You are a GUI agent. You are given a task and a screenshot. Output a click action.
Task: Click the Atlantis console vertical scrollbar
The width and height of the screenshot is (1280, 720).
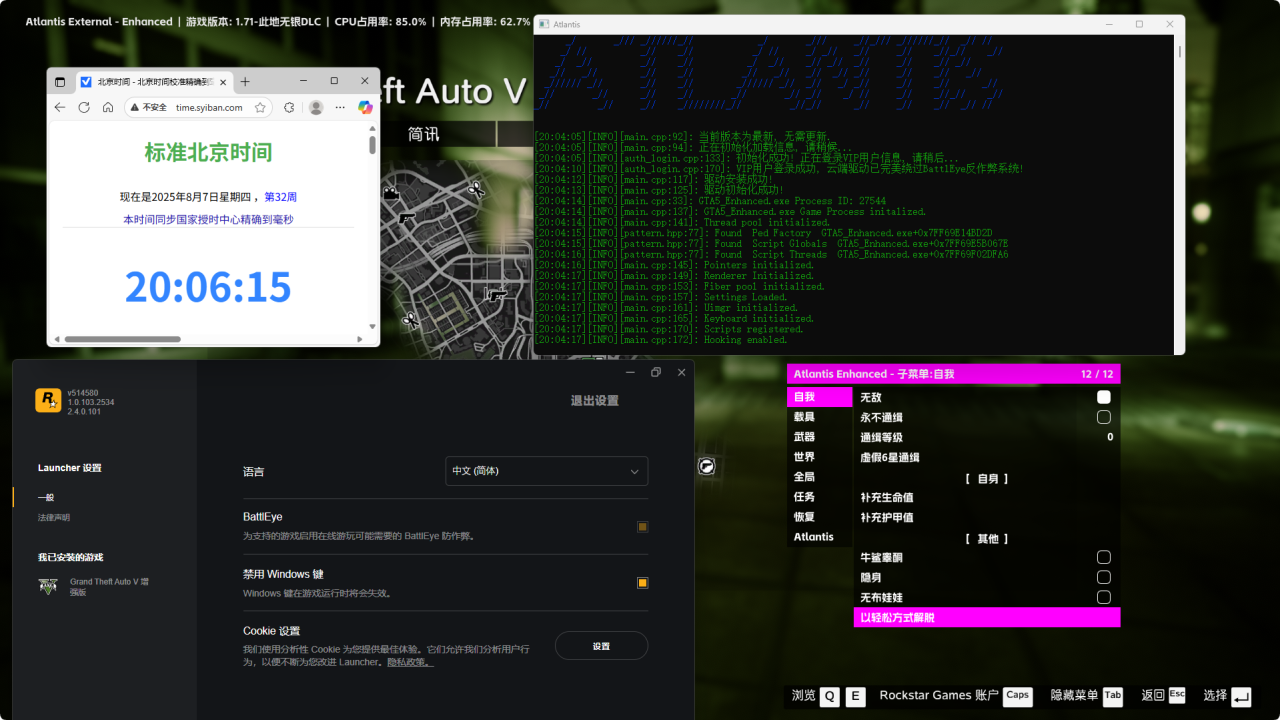point(1179,52)
